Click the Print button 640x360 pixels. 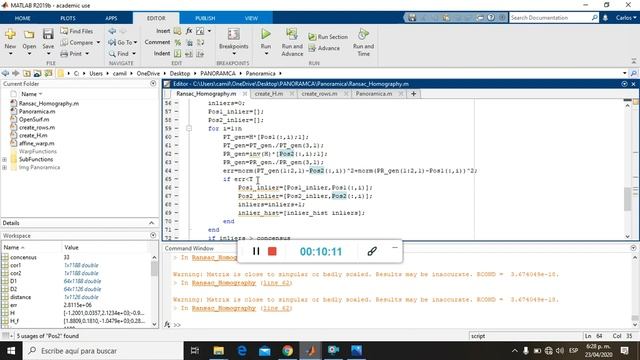click(x=75, y=53)
